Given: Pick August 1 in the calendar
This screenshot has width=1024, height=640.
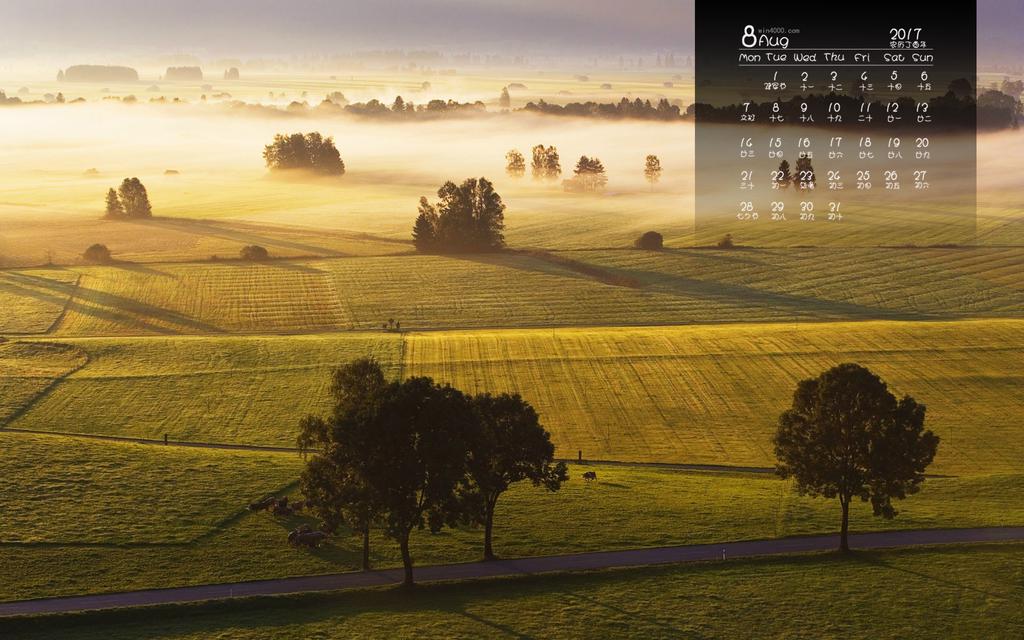Looking at the screenshot, I should point(775,76).
